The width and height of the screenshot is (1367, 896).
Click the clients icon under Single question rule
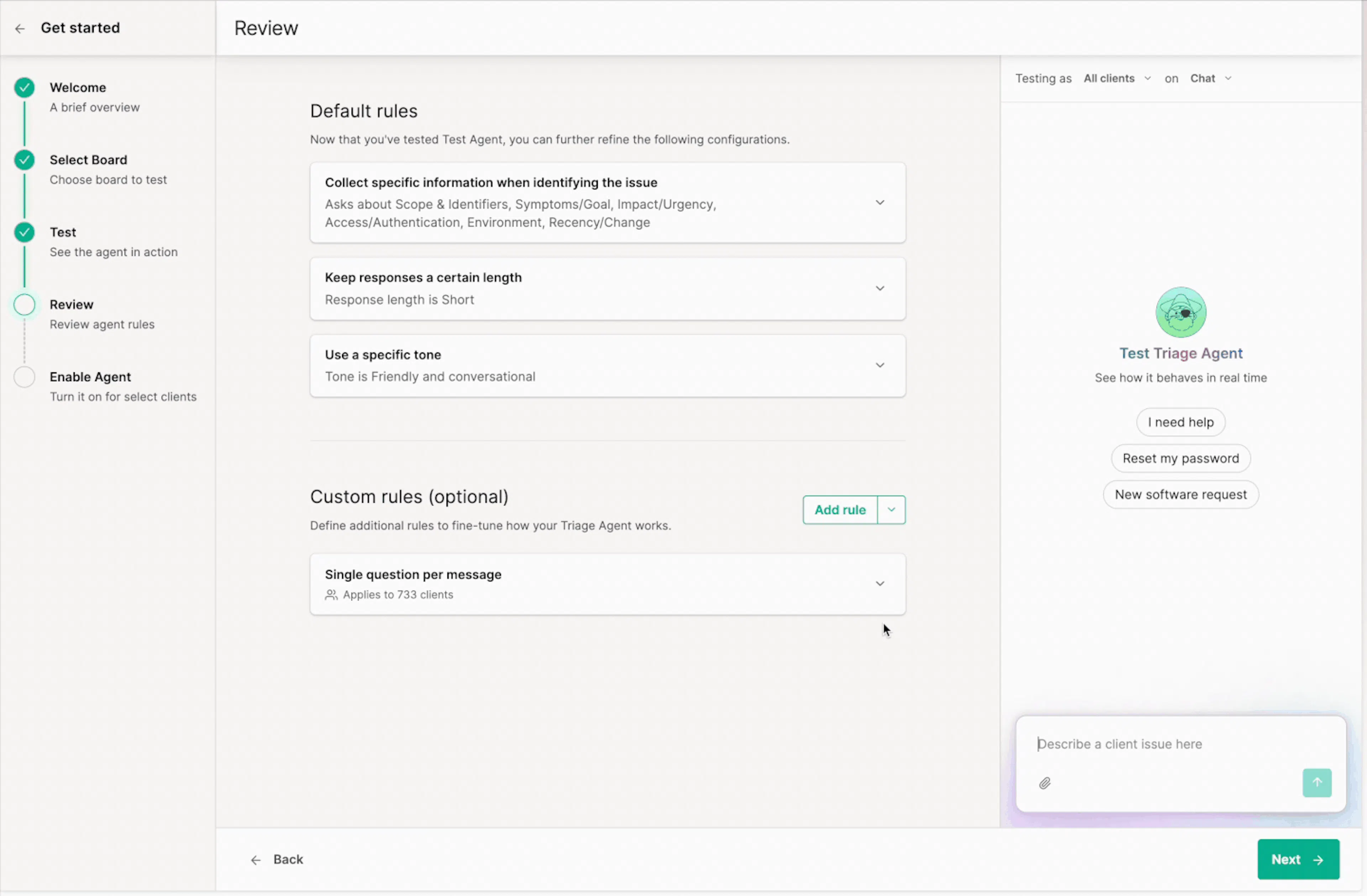pos(331,594)
